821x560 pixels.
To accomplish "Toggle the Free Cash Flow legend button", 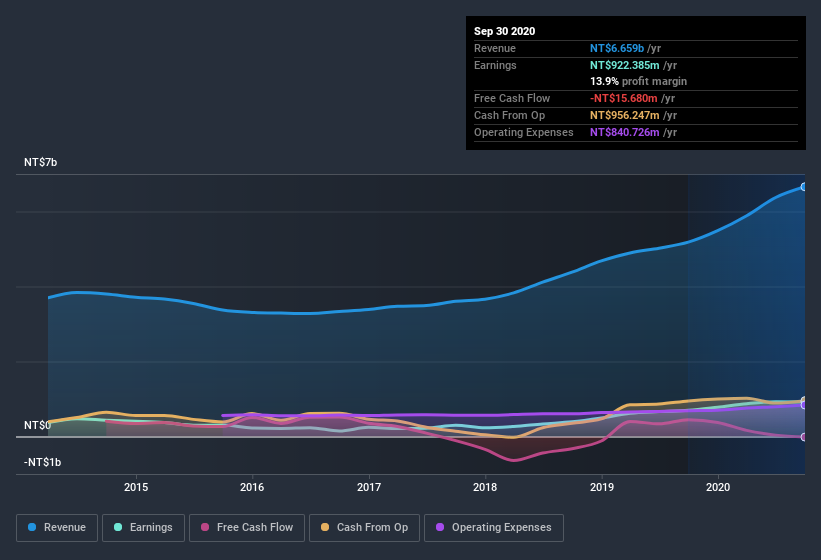I will pos(247,528).
